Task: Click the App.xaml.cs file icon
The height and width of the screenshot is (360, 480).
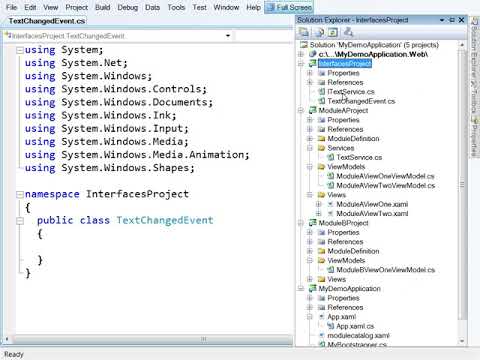Action: tap(331, 326)
